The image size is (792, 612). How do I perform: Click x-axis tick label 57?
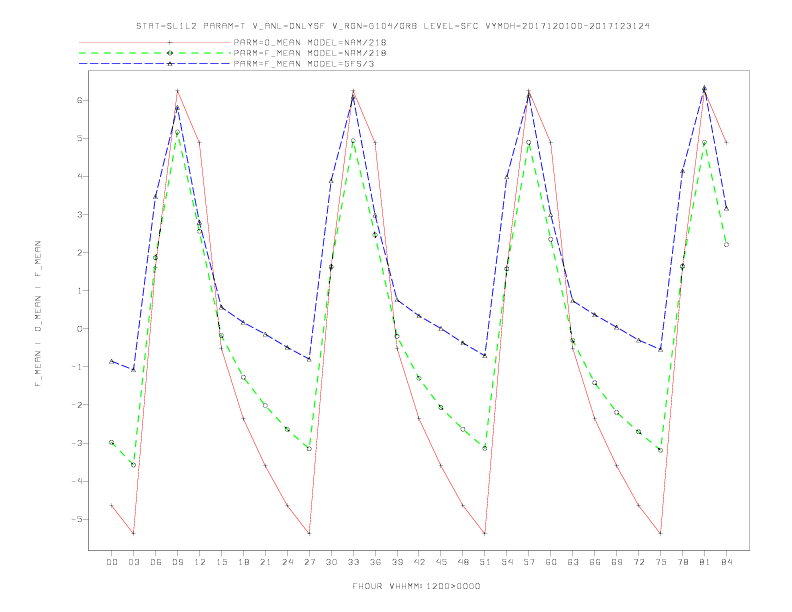tap(529, 562)
